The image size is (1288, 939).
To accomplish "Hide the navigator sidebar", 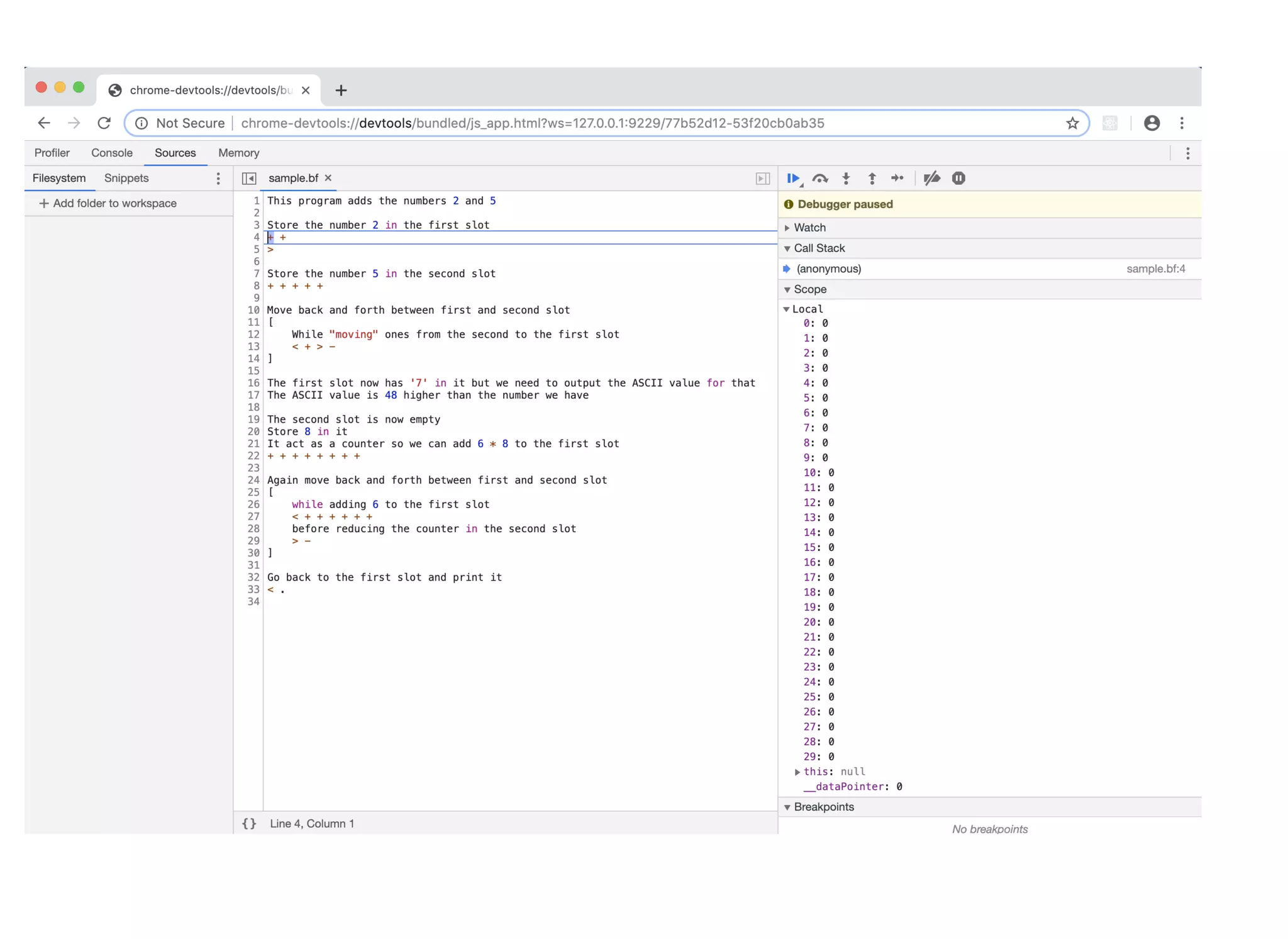I will (249, 179).
